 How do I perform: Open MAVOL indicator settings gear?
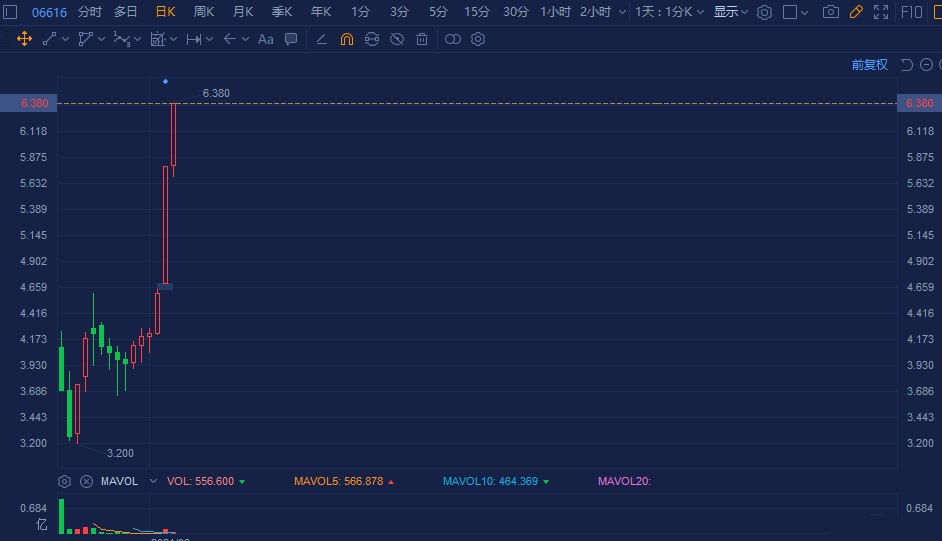[x=65, y=481]
